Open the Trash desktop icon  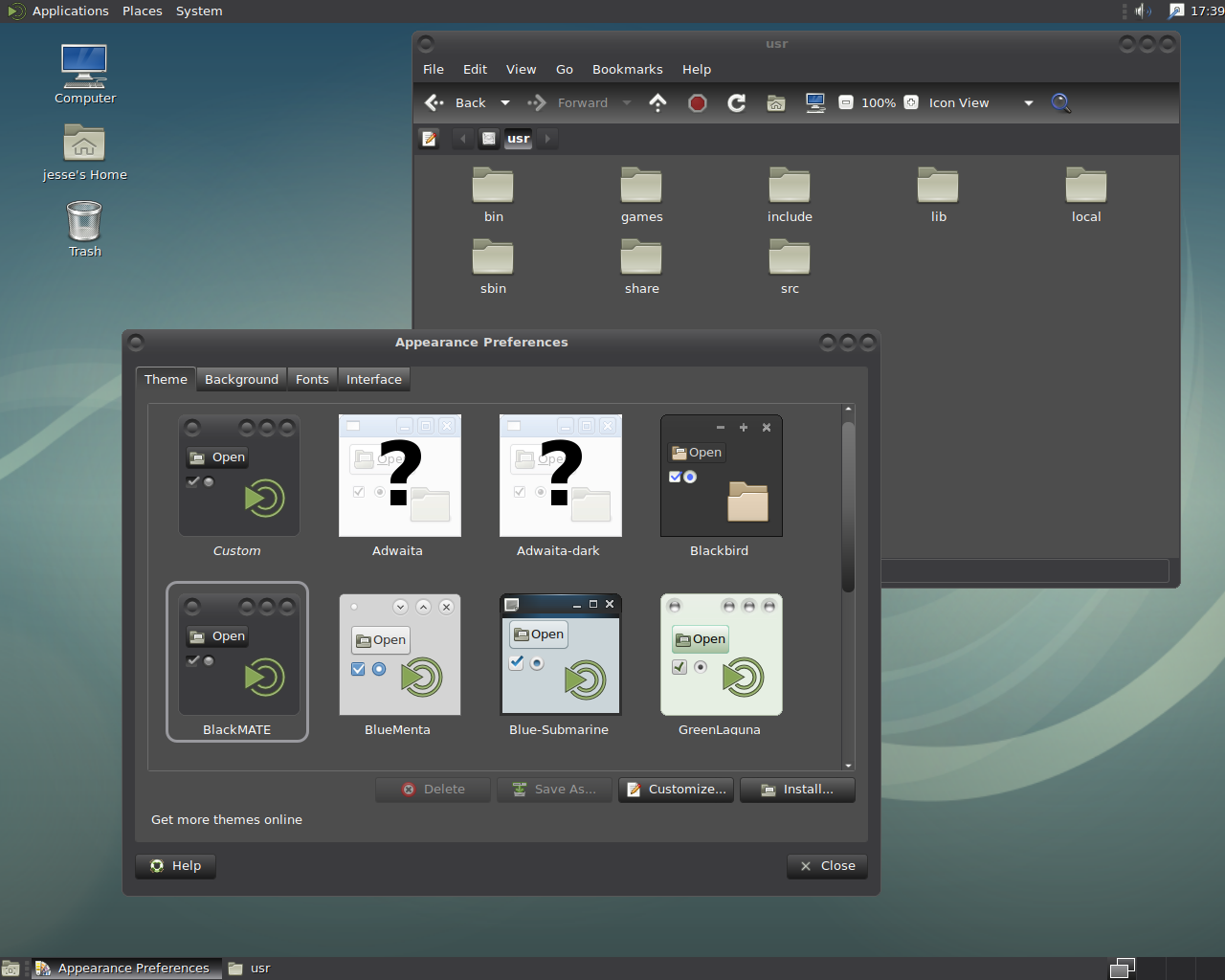pos(84,229)
